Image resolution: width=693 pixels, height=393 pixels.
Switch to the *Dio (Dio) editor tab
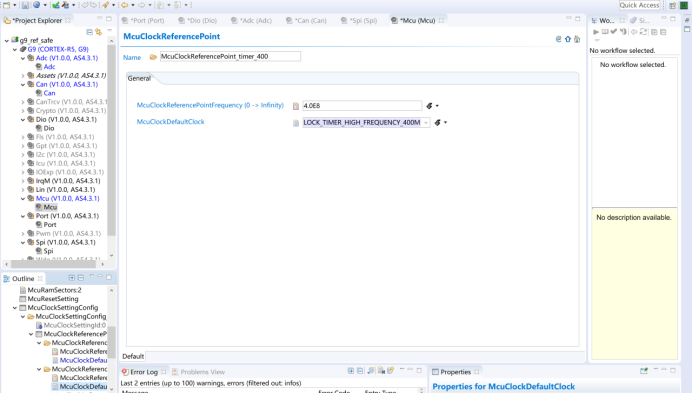click(198, 20)
